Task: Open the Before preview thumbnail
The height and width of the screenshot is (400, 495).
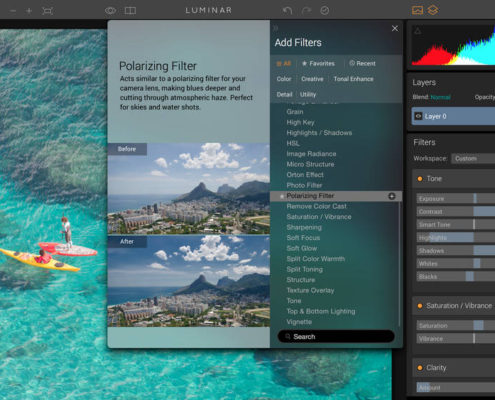Action: coord(189,189)
